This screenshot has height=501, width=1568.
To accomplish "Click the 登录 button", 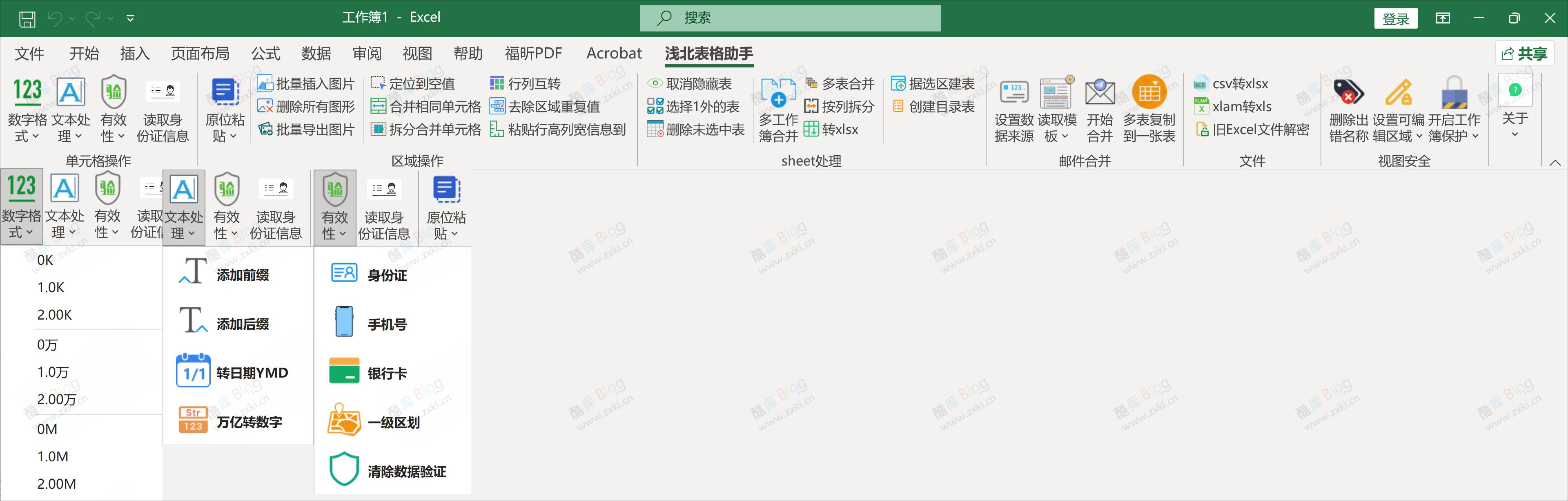I will (x=1396, y=18).
